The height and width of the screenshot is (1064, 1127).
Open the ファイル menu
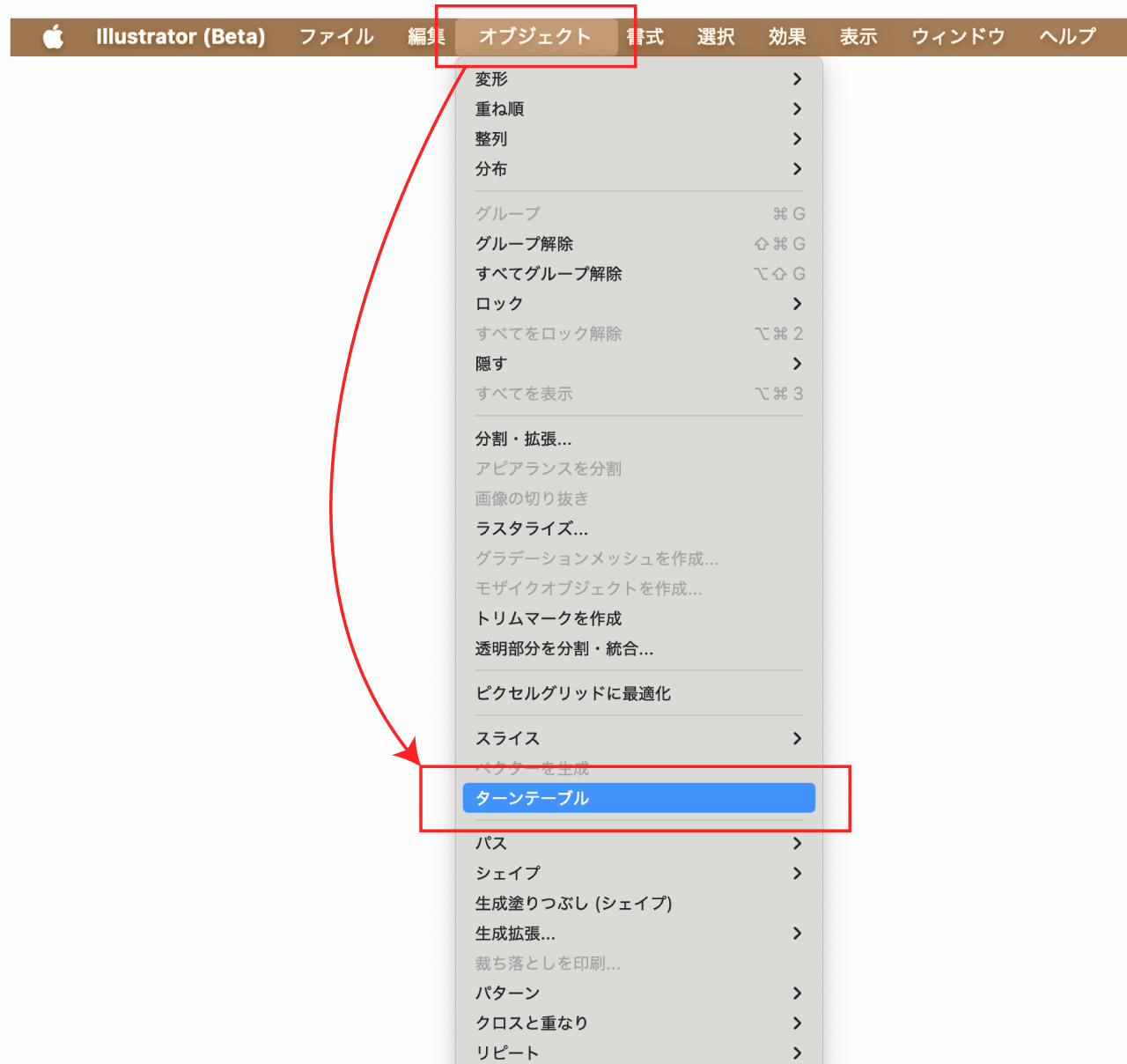tap(336, 37)
